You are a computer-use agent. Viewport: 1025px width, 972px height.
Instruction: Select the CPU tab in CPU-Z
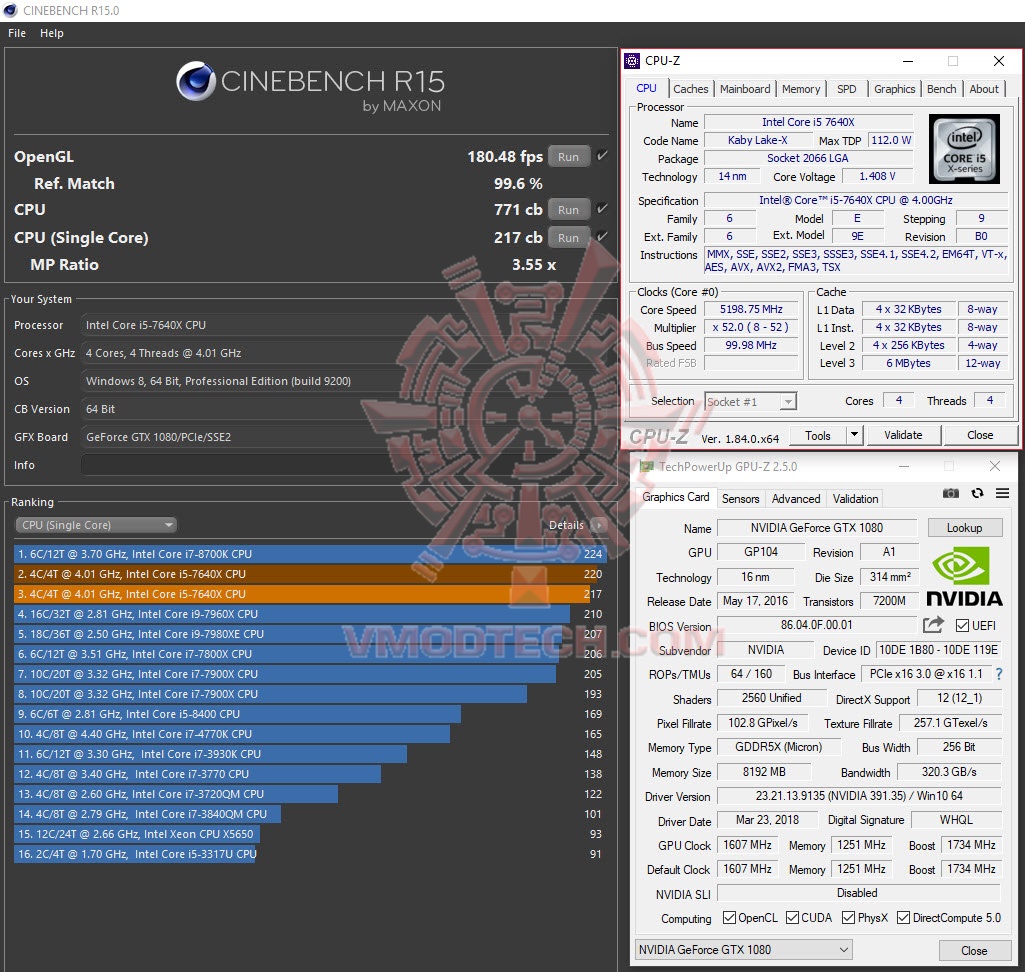[647, 88]
